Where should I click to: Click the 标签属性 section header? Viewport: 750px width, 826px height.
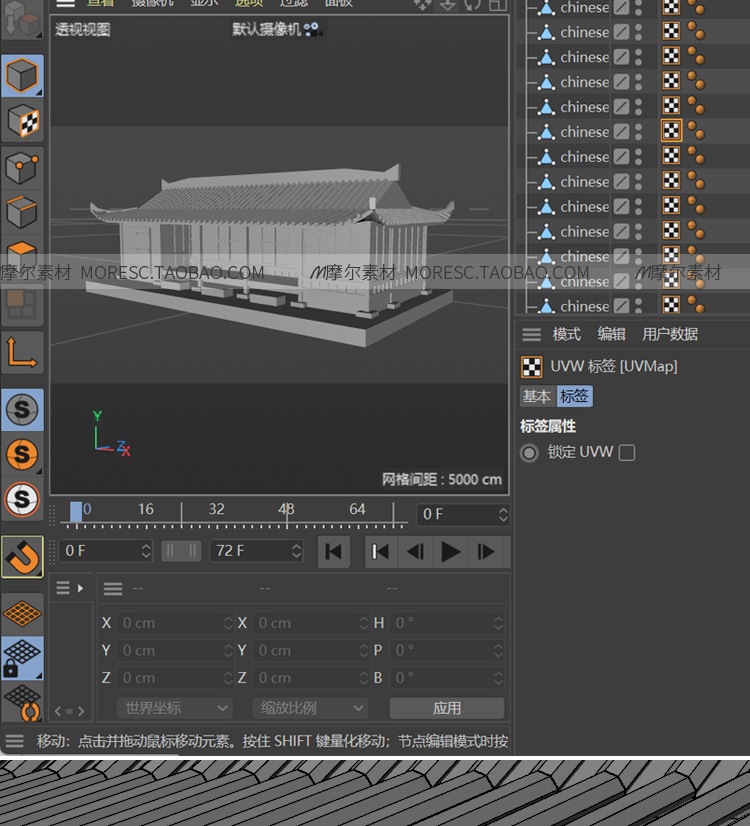[x=548, y=426]
